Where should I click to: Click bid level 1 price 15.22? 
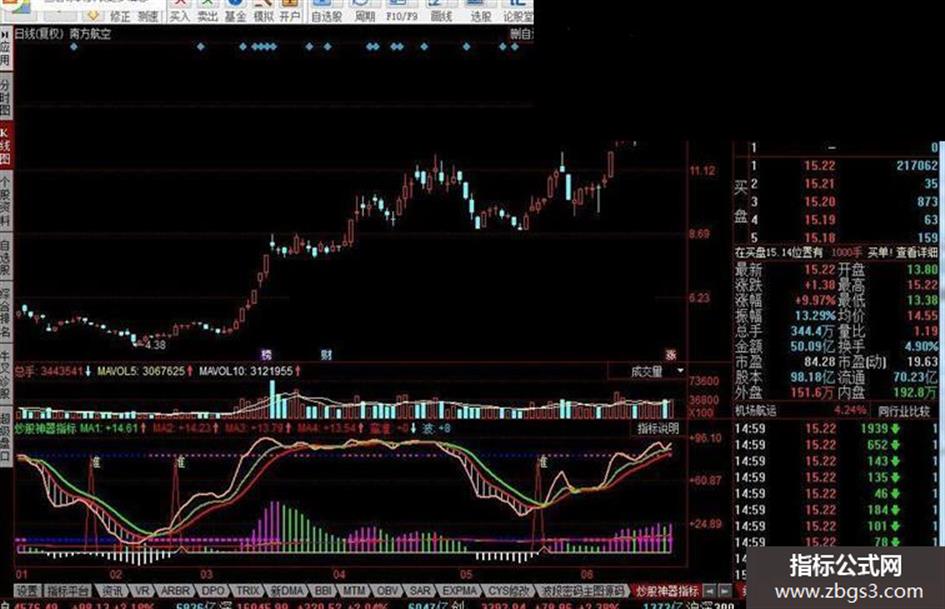point(820,165)
